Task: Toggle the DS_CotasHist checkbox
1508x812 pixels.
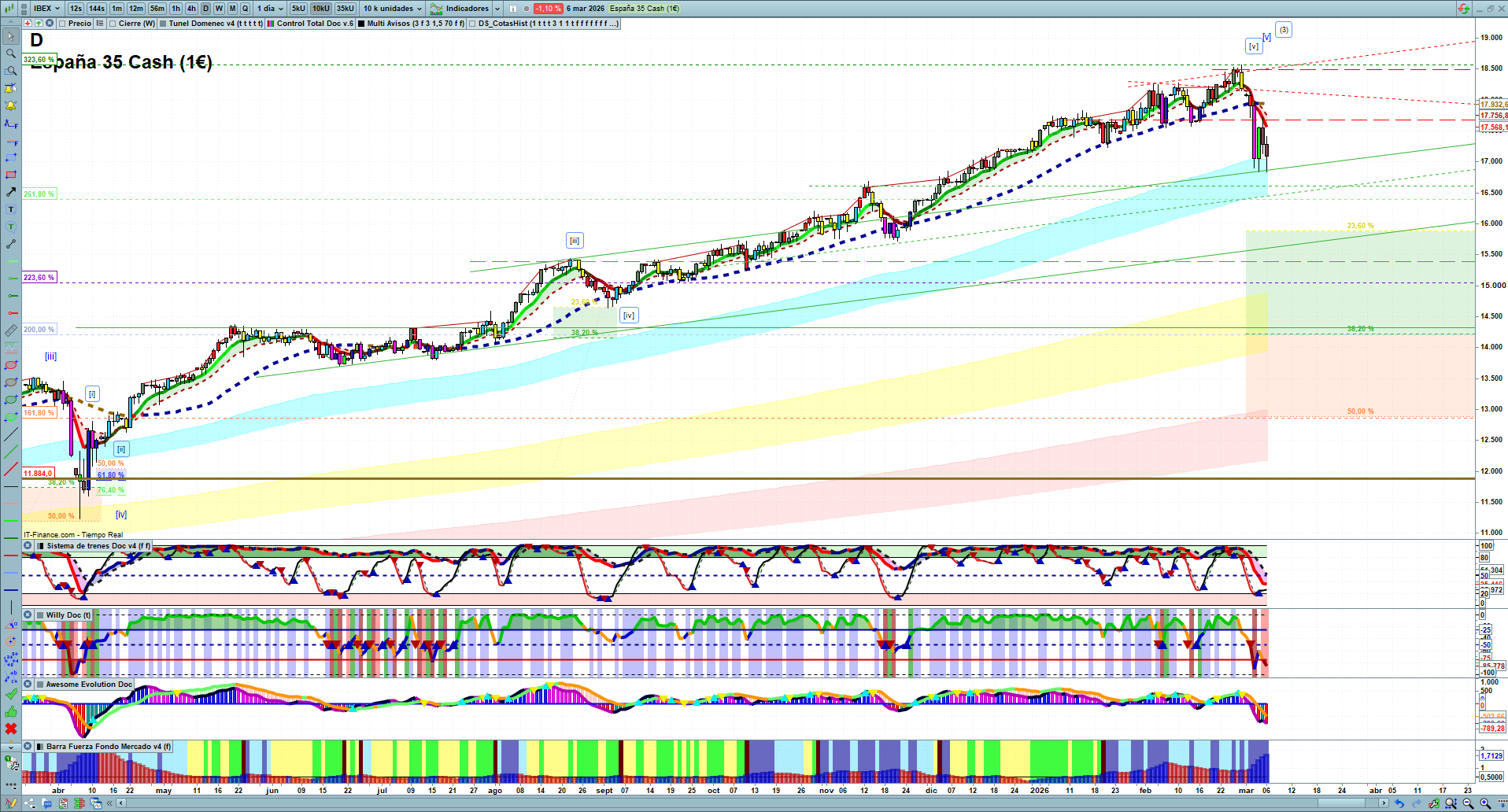Action: [x=472, y=24]
